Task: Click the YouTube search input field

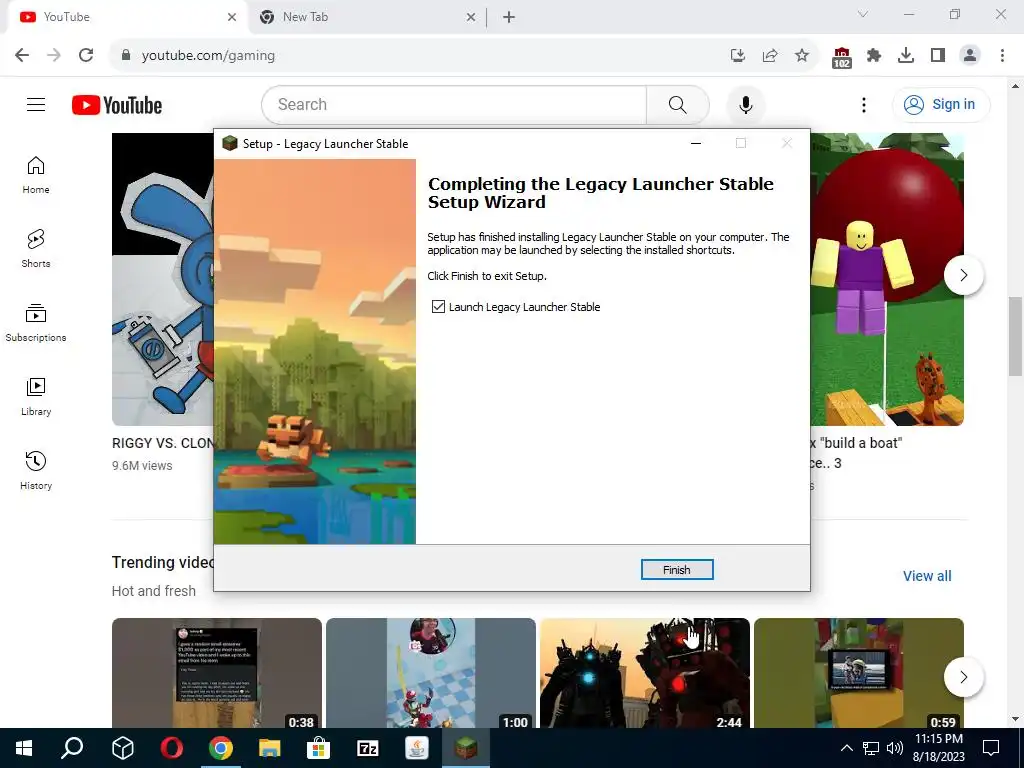Action: [x=454, y=104]
